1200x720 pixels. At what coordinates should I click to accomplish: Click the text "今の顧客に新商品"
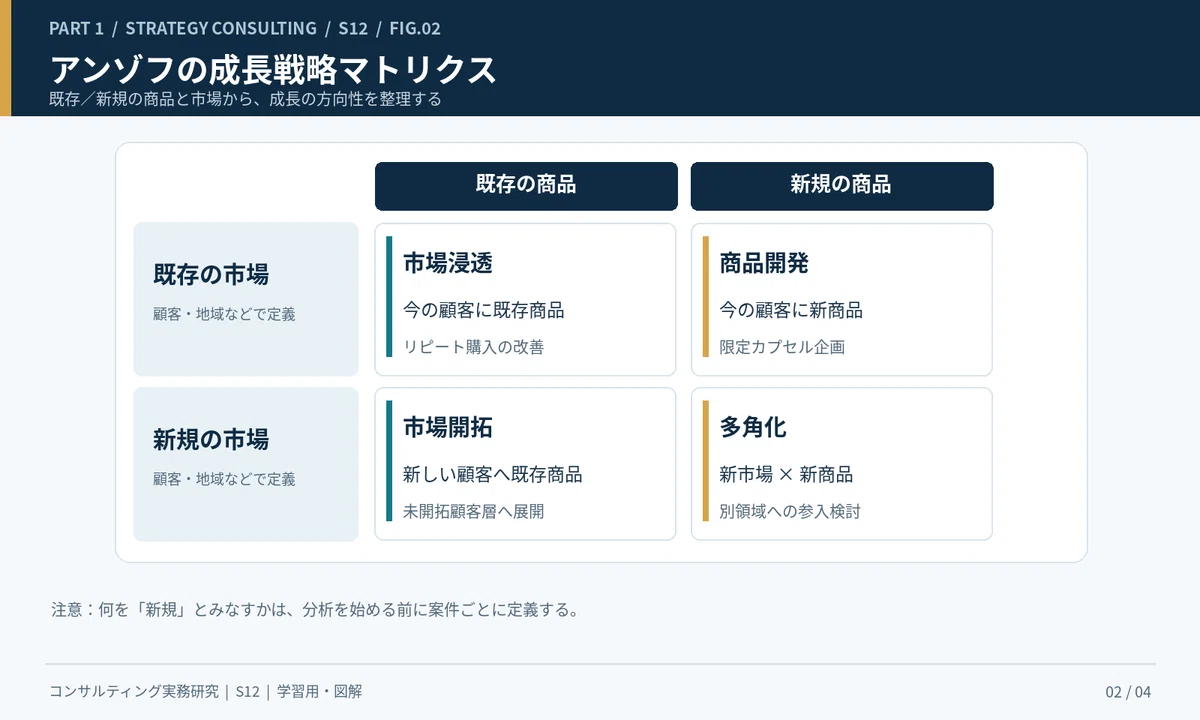pos(791,310)
